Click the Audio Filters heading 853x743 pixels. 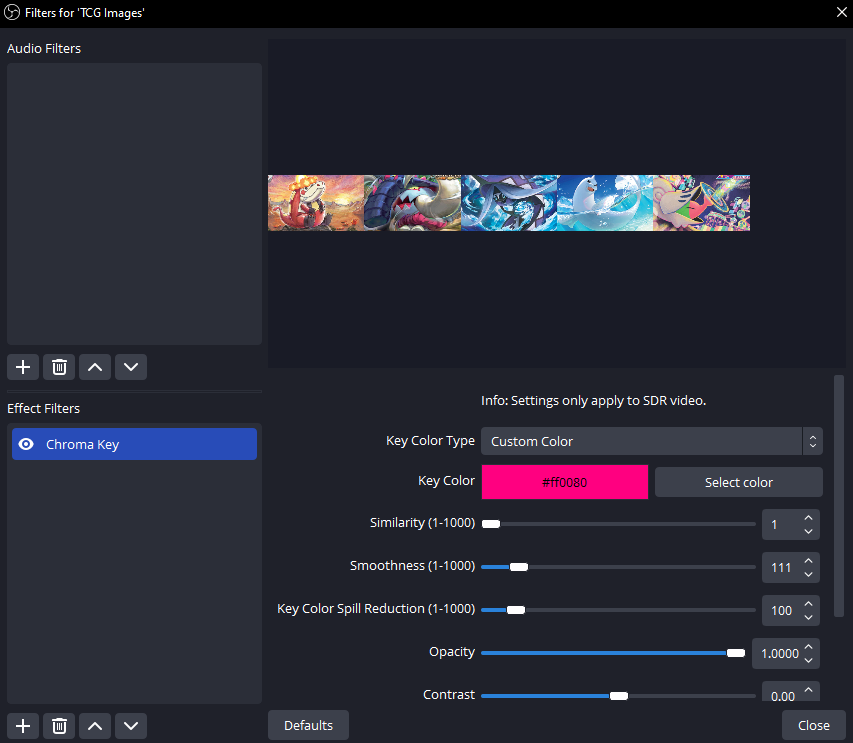(x=44, y=48)
